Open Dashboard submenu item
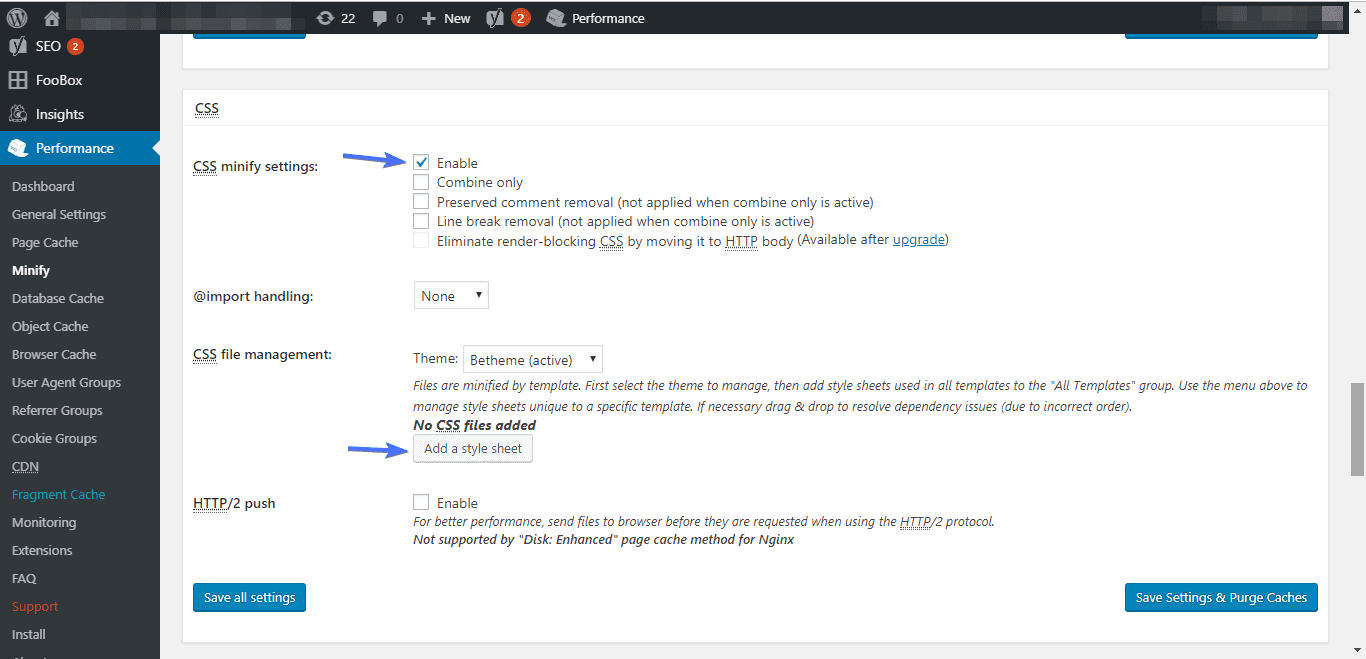The height and width of the screenshot is (659, 1366). coord(43,186)
